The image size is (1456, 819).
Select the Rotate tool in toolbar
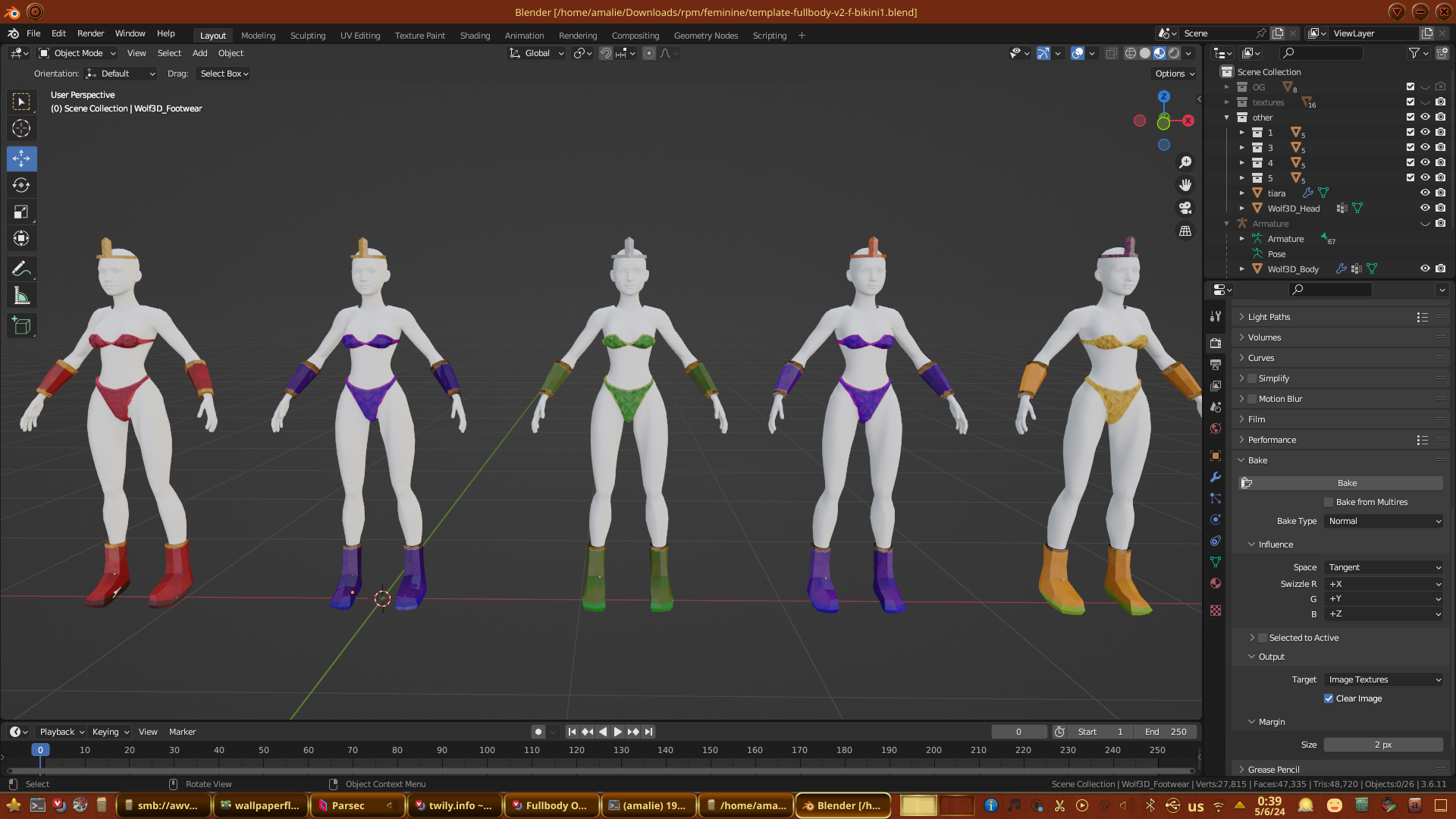[21, 186]
